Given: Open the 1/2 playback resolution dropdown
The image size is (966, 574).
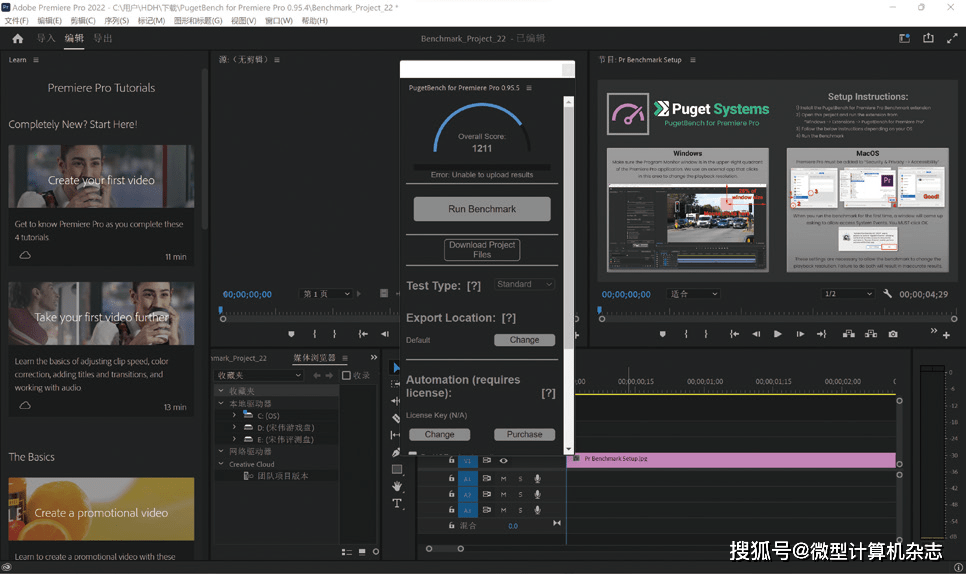Looking at the screenshot, I should point(848,294).
